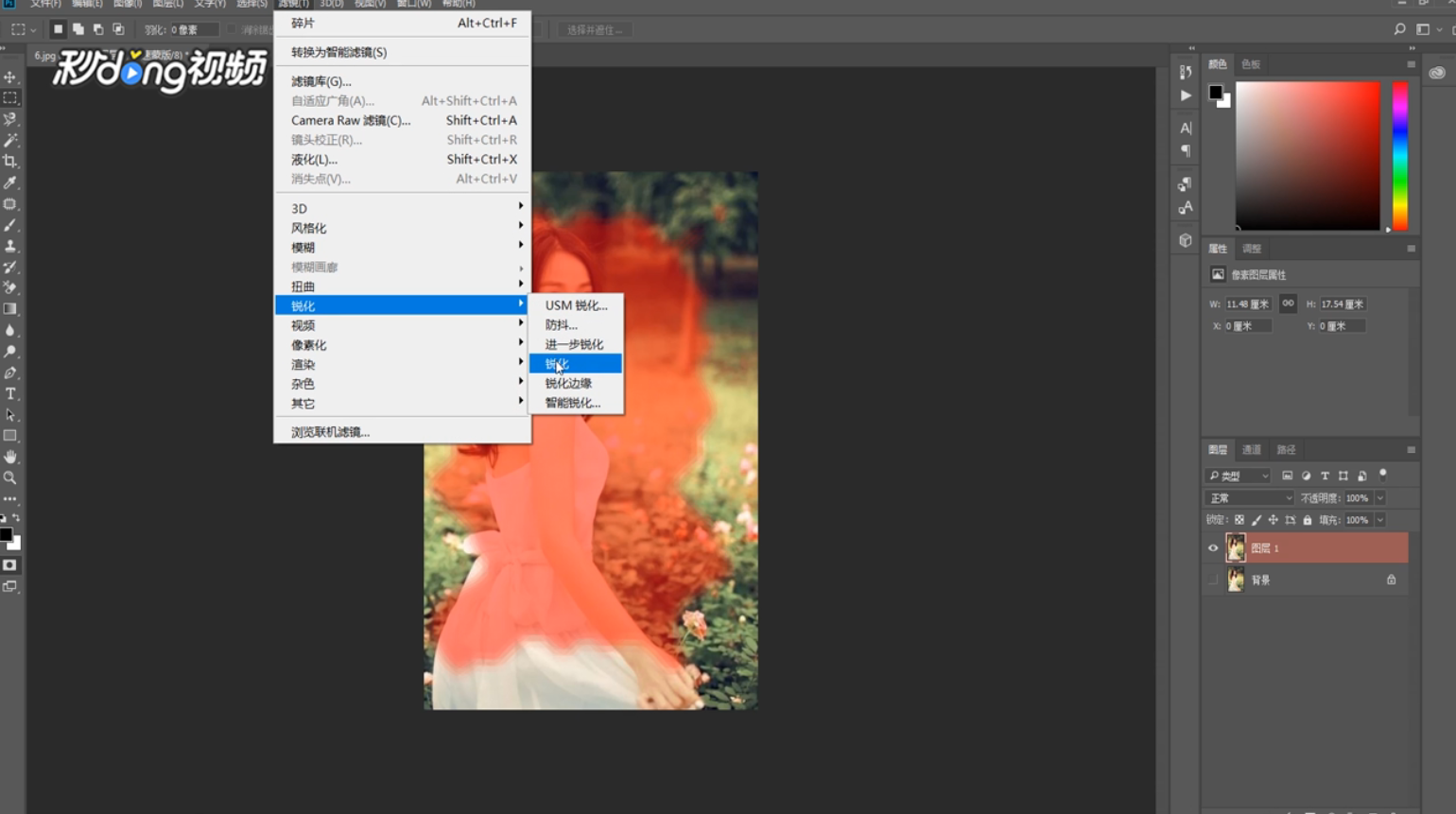Open the Creative Cloud Libraries icon
The width and height of the screenshot is (1456, 814).
tap(1436, 73)
